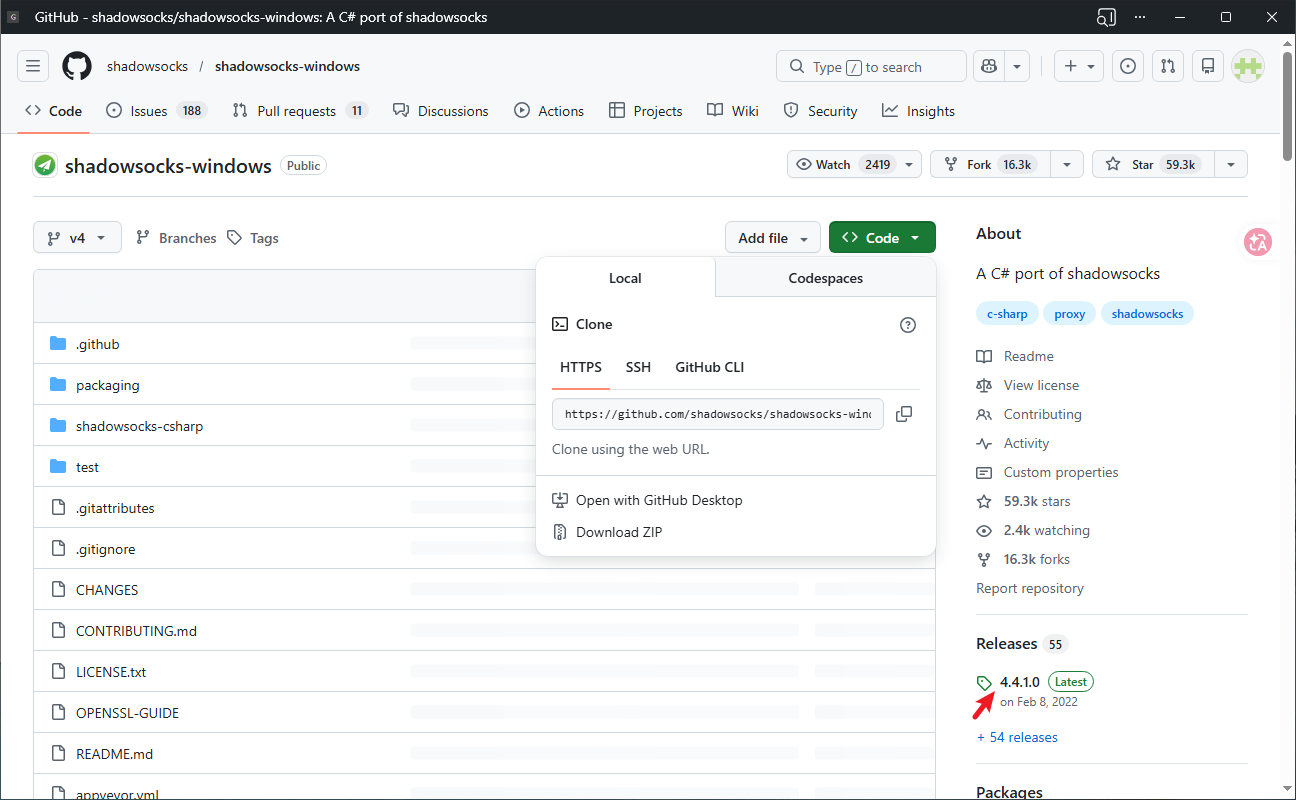Click Download ZIP option
This screenshot has height=800, width=1296.
point(618,532)
